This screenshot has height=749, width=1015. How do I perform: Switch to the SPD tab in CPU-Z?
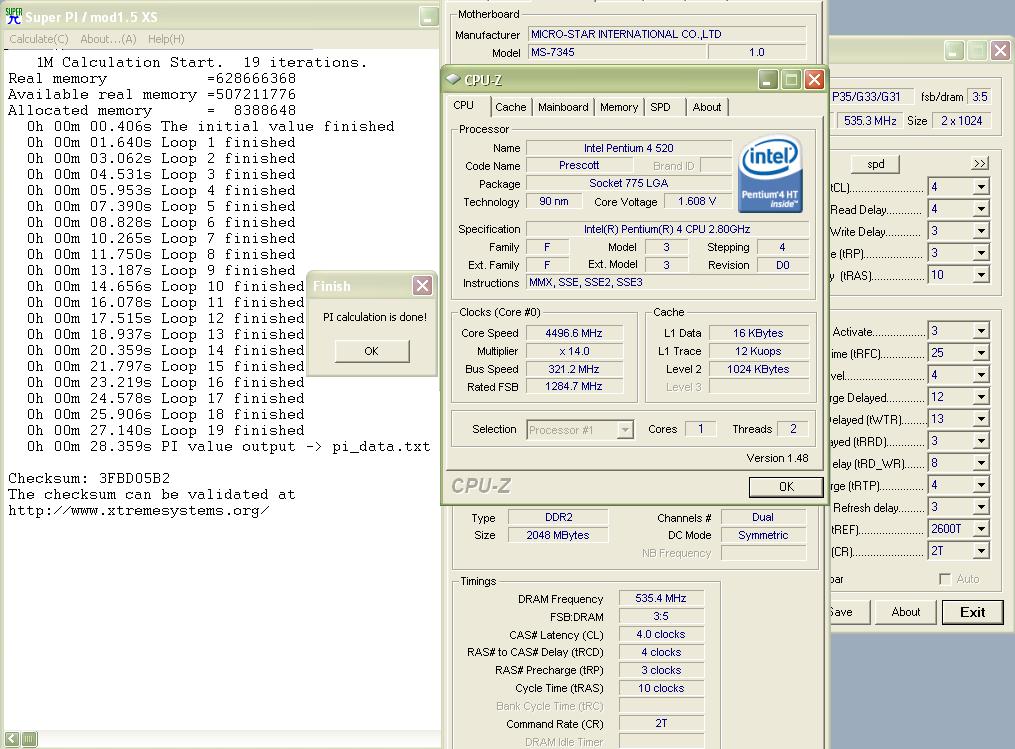click(660, 107)
